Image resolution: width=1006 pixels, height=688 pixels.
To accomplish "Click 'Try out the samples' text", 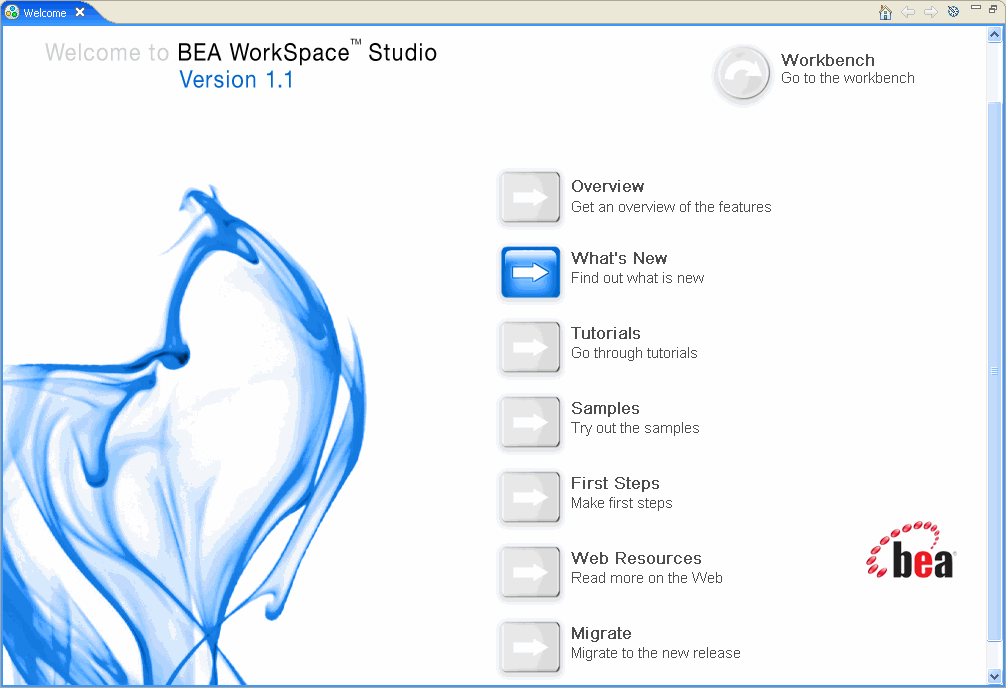I will click(635, 428).
